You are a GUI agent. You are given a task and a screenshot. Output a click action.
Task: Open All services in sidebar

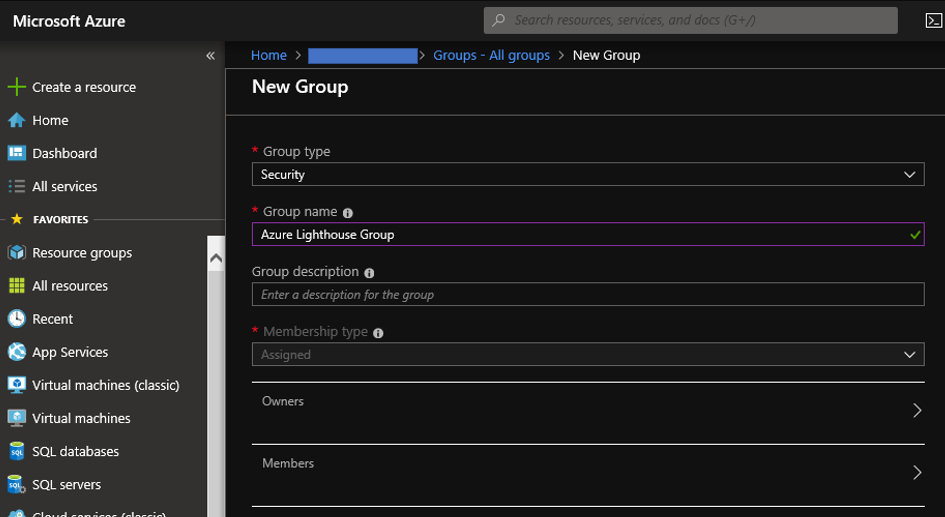(x=64, y=186)
